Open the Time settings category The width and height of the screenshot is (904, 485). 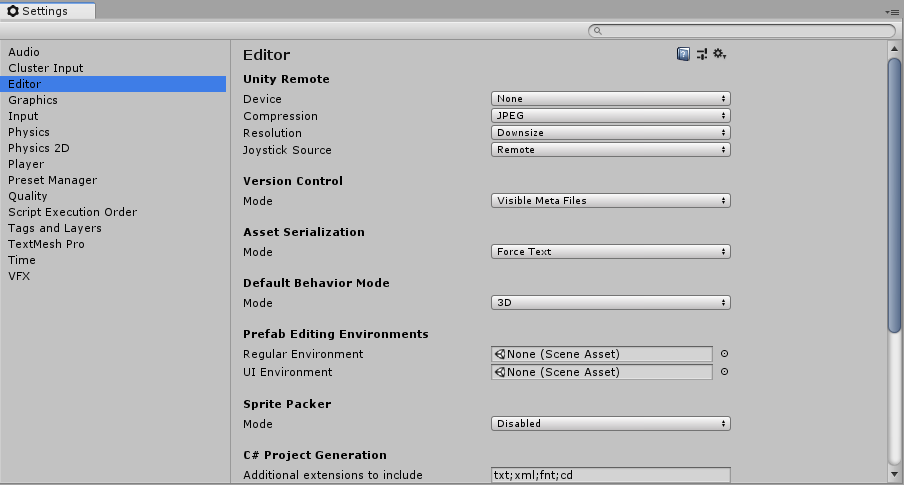pyautogui.click(x=113, y=260)
